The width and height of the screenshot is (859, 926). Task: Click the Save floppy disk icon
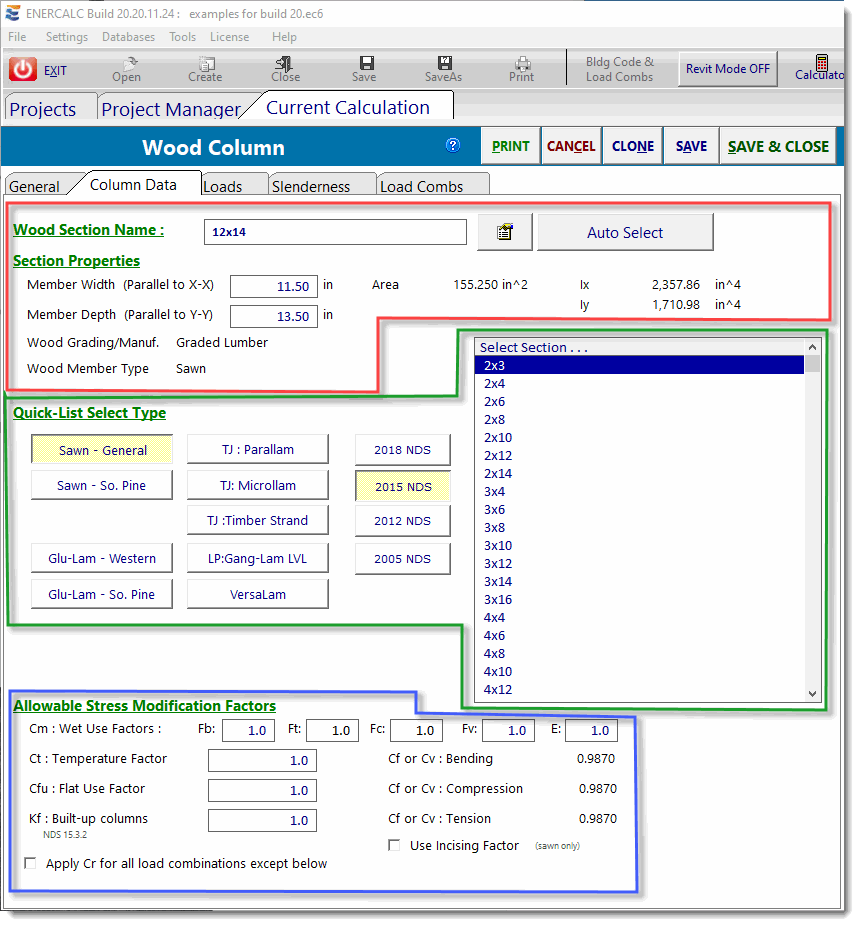tap(365, 63)
